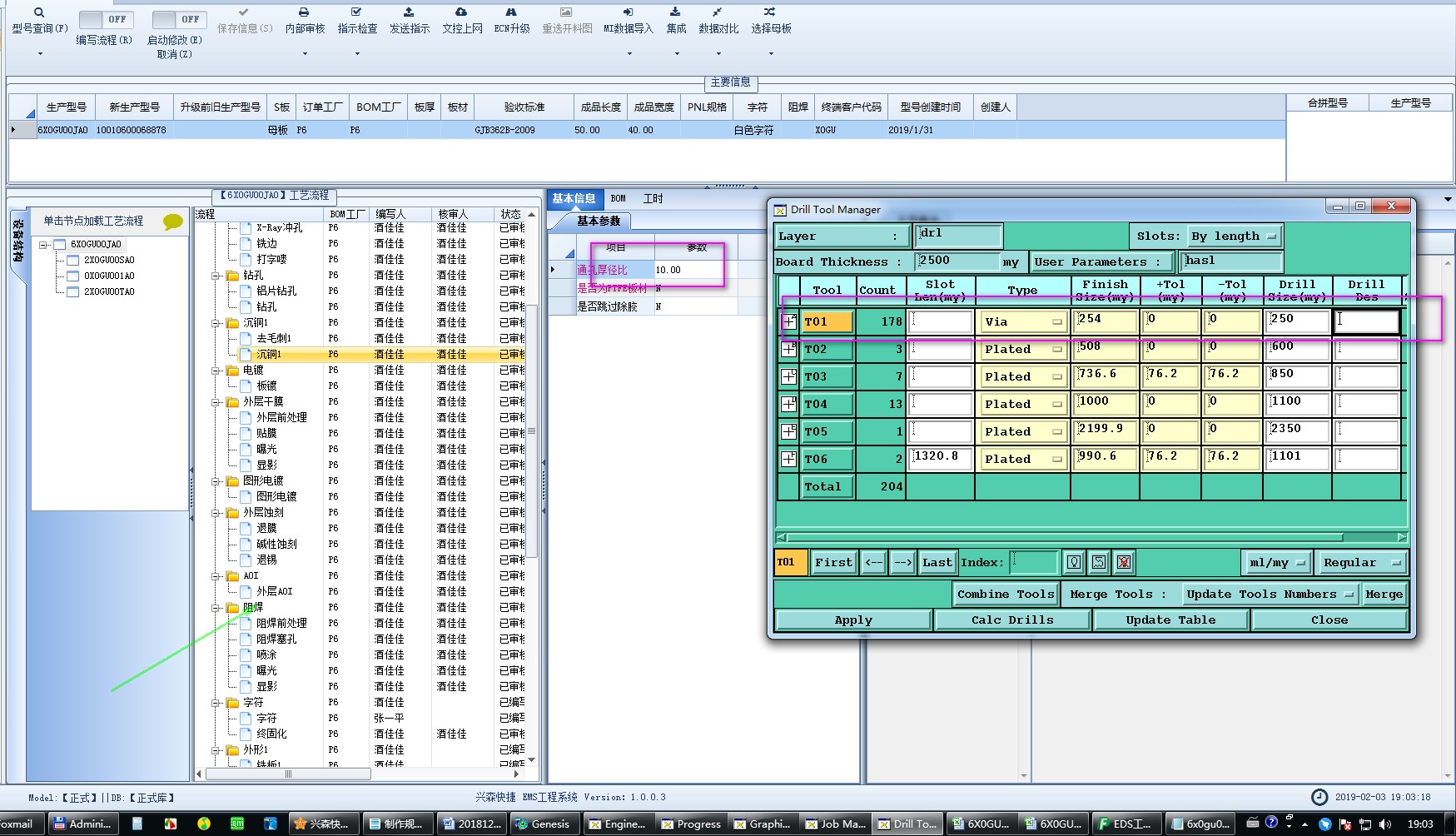Open the T01 Type Via dropdown

pos(1023,321)
